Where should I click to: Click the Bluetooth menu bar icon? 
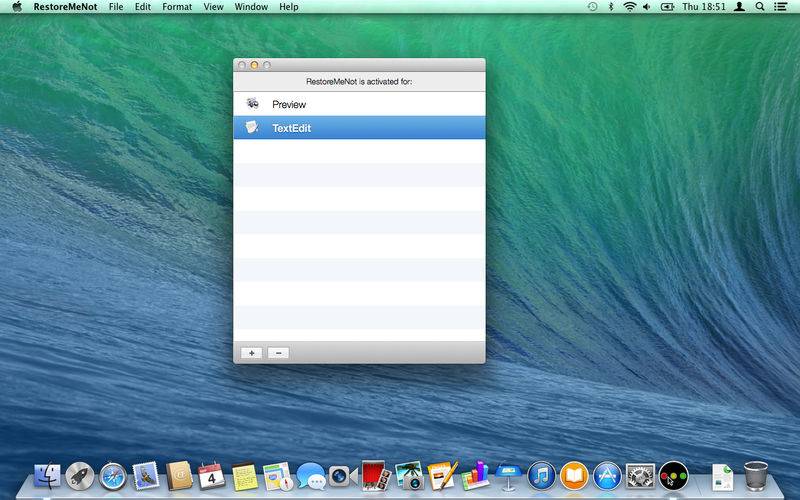coord(611,7)
